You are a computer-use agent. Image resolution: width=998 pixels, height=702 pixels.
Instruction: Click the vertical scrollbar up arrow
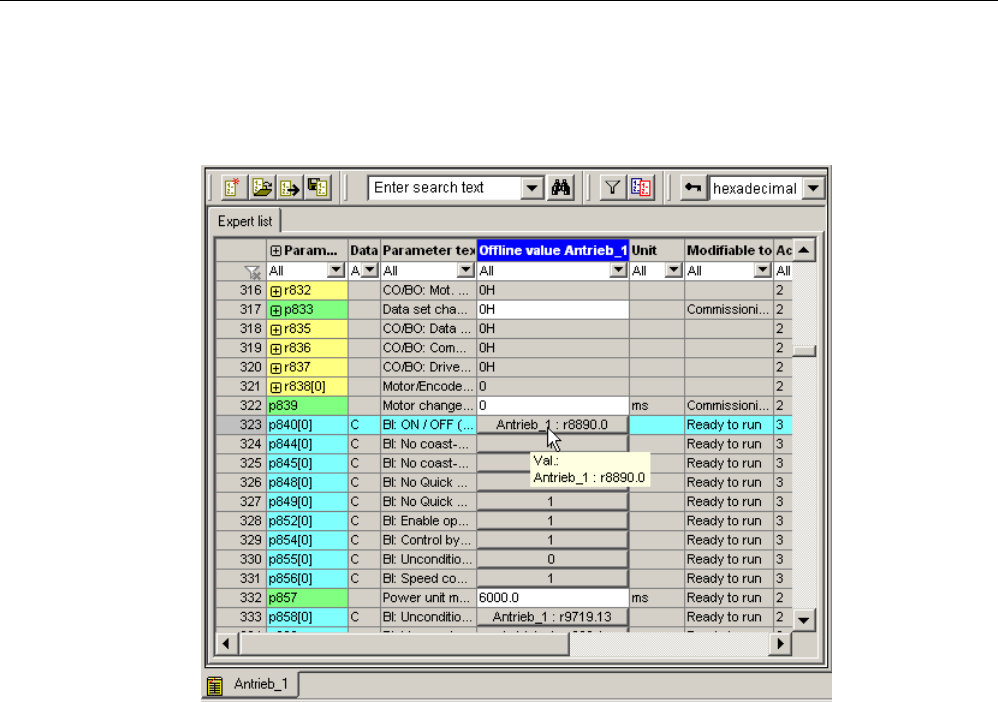[804, 250]
